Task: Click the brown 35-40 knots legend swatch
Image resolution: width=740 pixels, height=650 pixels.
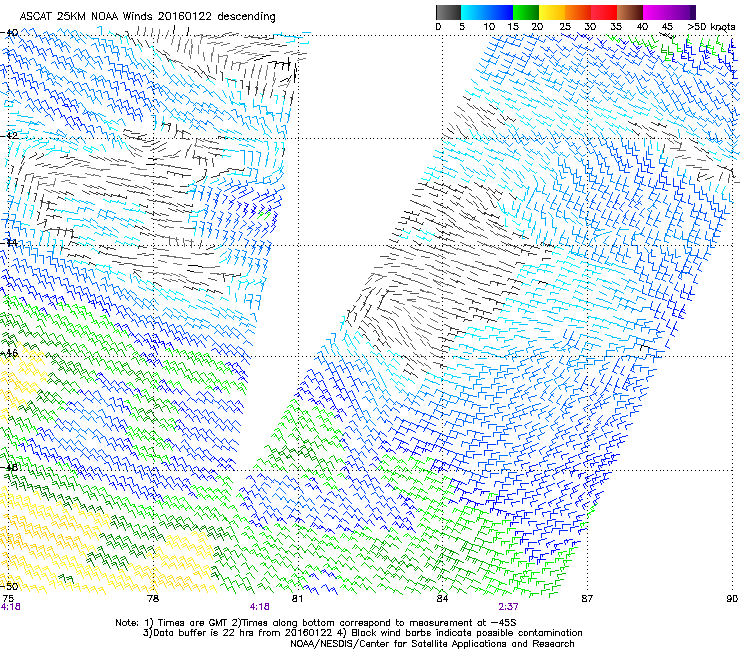Action: tap(630, 12)
